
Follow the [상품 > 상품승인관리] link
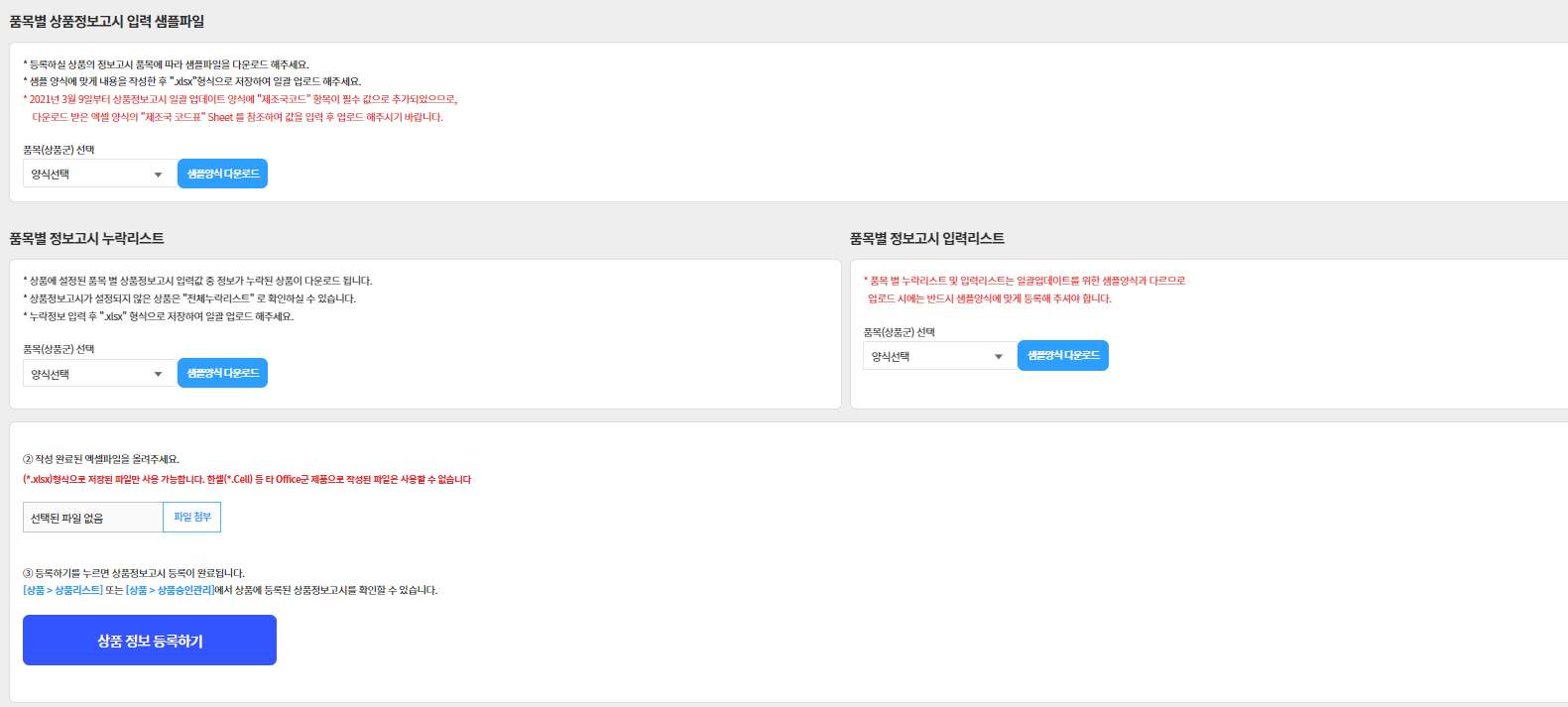170,590
